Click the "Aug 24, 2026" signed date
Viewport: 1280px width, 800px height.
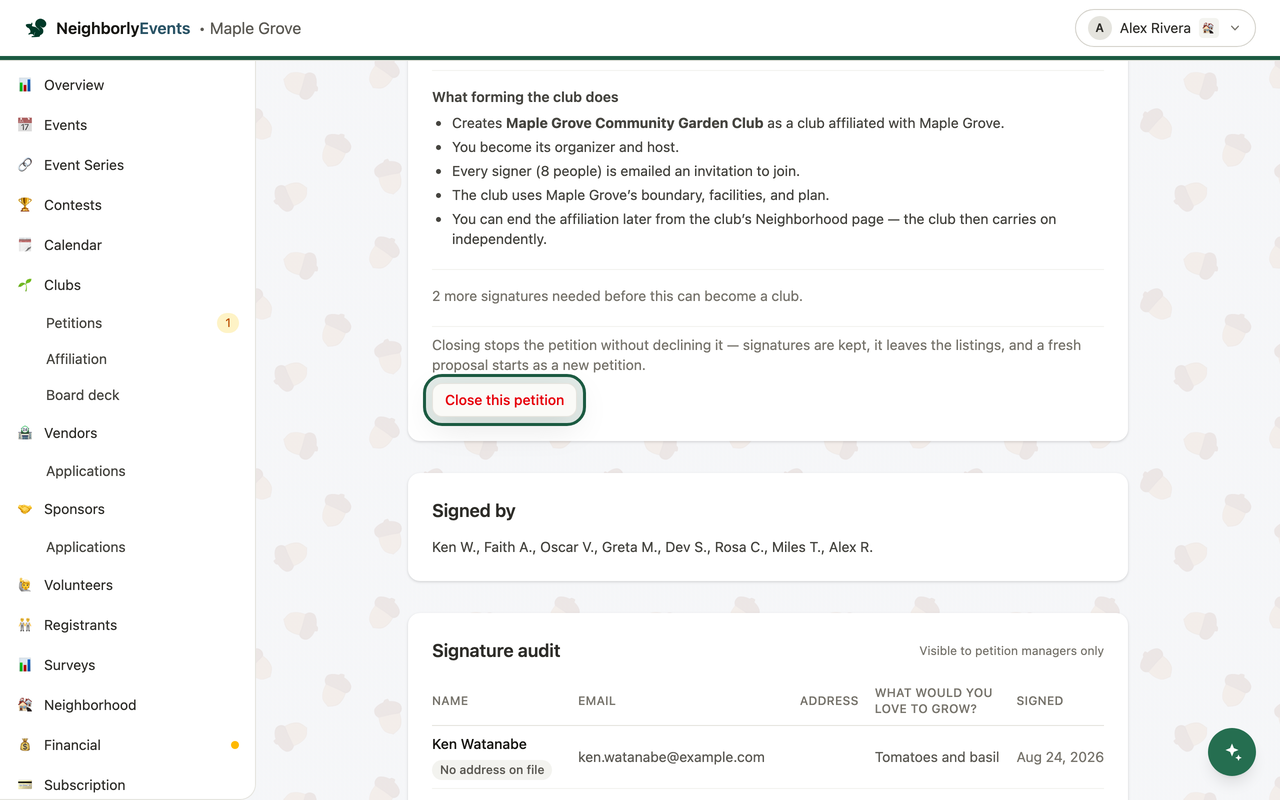(1060, 757)
